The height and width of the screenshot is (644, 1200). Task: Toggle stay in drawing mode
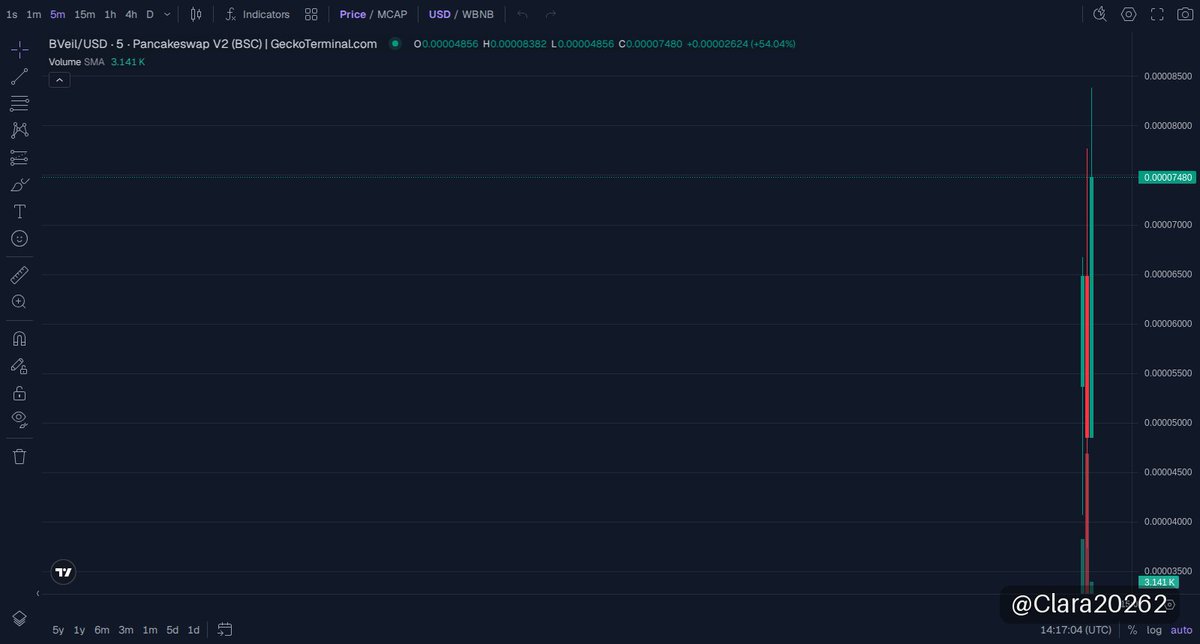click(19, 366)
